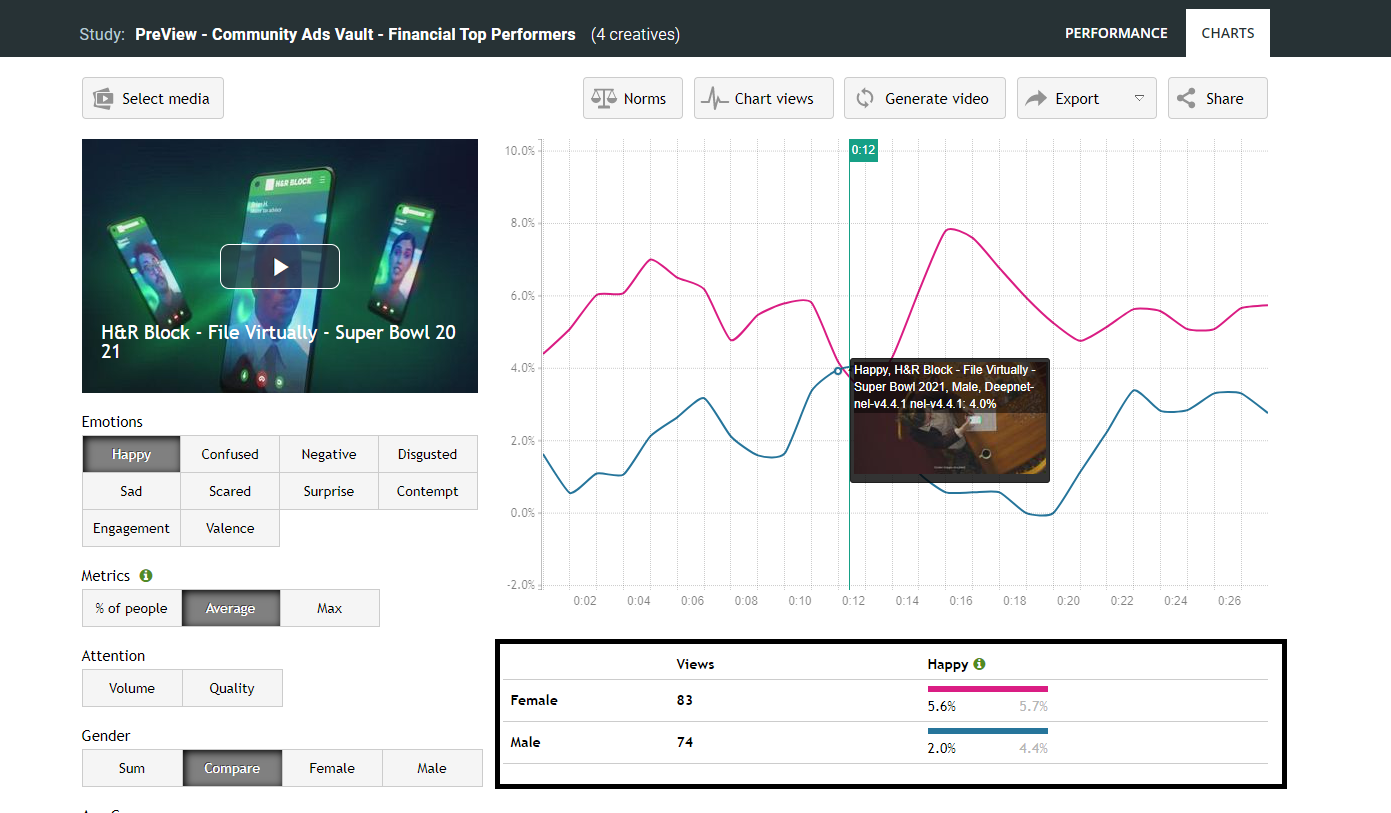Click the (4 creatives) label
Image resolution: width=1391 pixels, height=813 pixels.
point(635,34)
